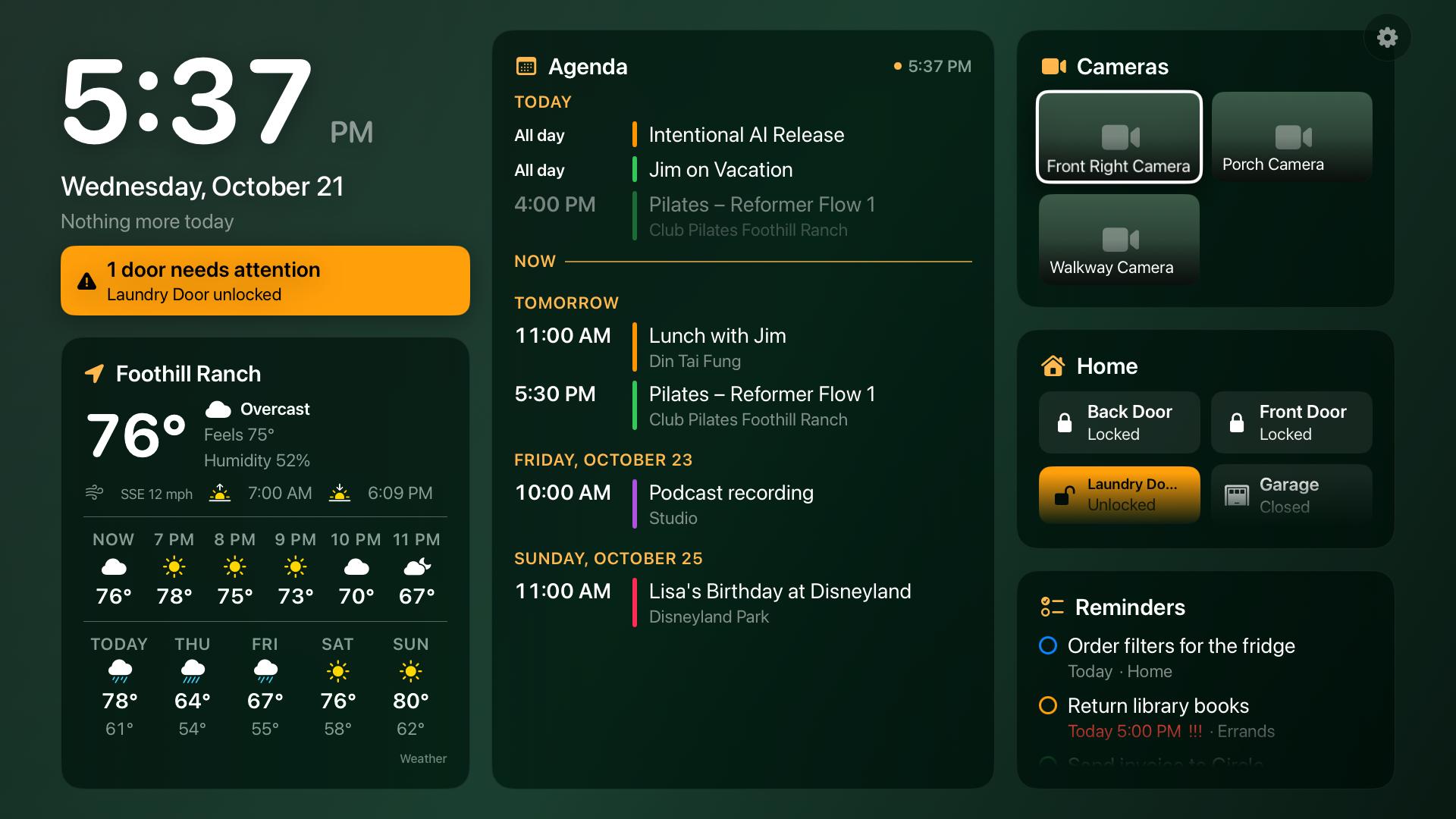The image size is (1456, 819).
Task: Click the Wednesday, October 21 date
Action: 202,187
